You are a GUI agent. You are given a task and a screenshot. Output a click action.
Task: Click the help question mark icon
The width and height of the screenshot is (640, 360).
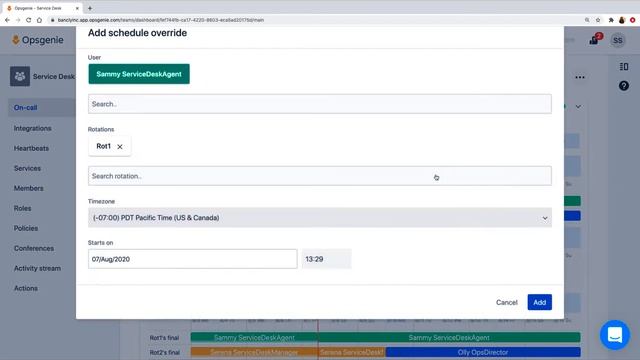pos(623,86)
